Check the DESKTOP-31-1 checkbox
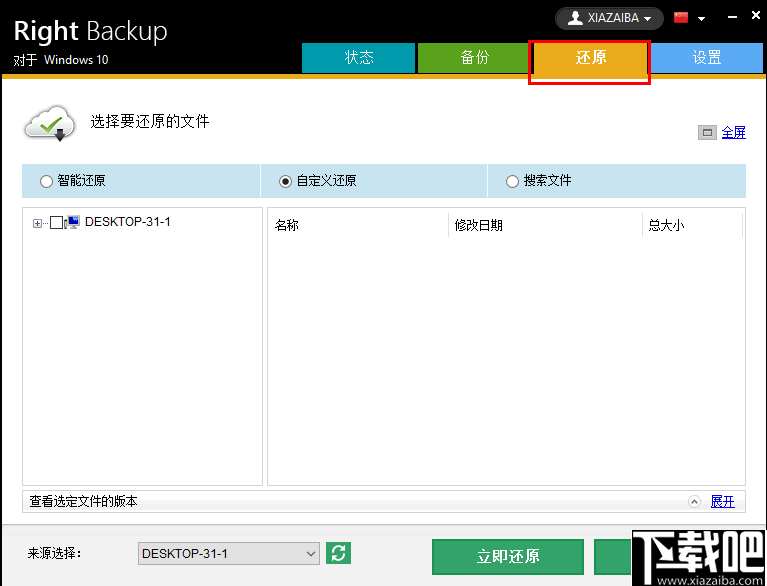This screenshot has height=586, width=767. pos(56,223)
